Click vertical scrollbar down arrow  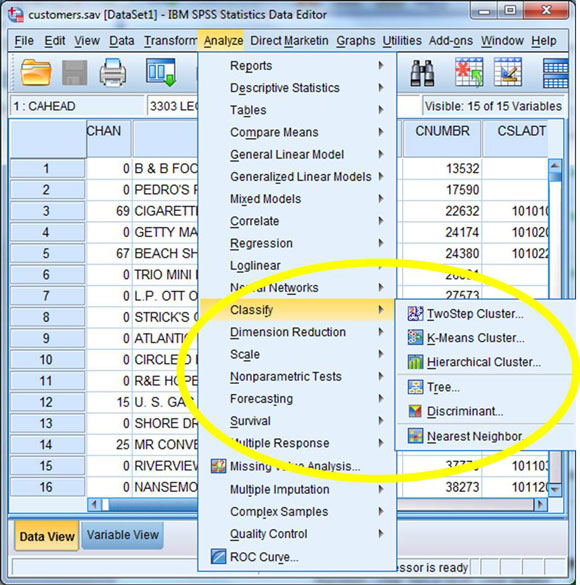pyautogui.click(x=555, y=489)
